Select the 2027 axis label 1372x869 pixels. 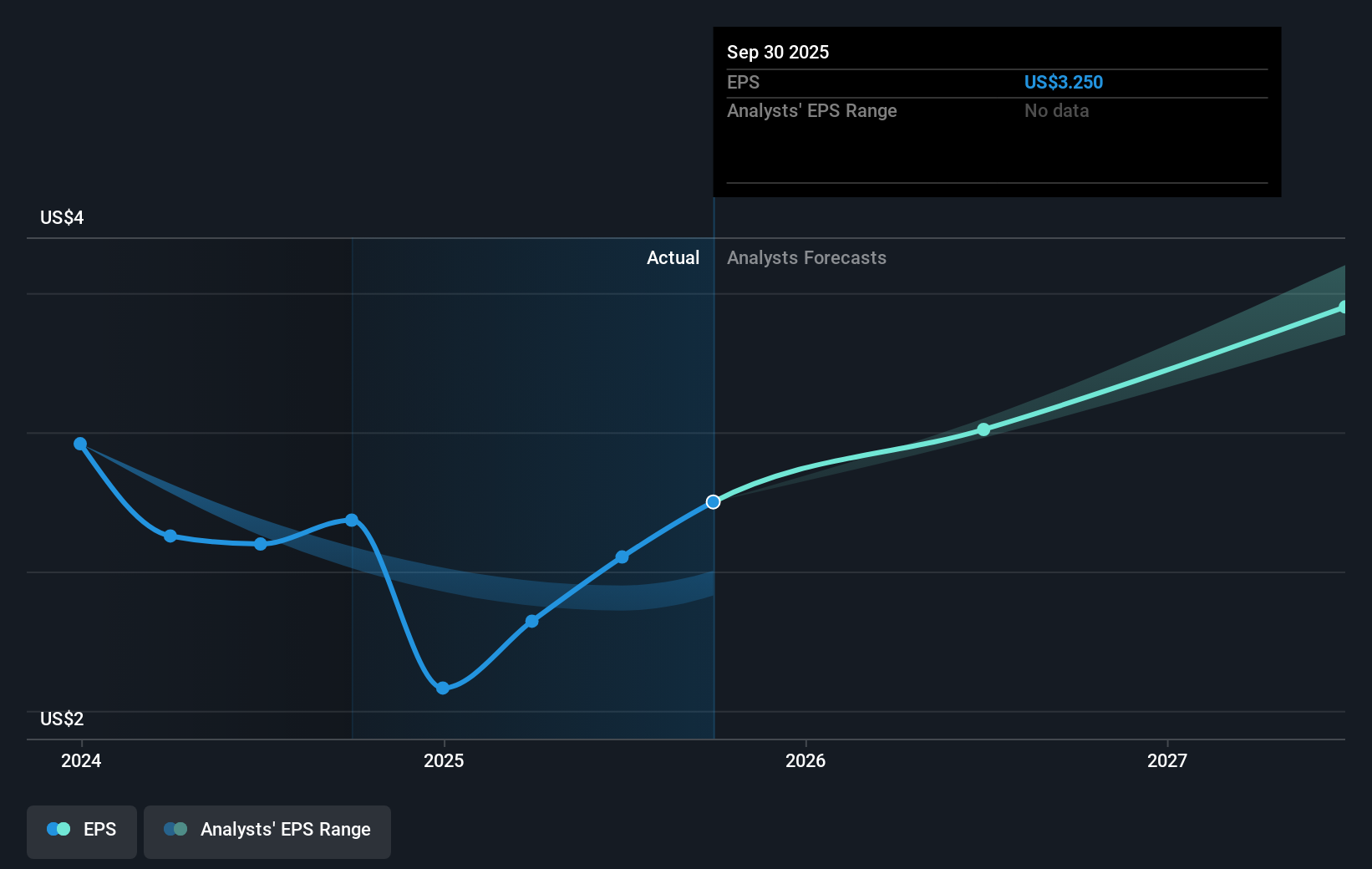[x=1169, y=761]
